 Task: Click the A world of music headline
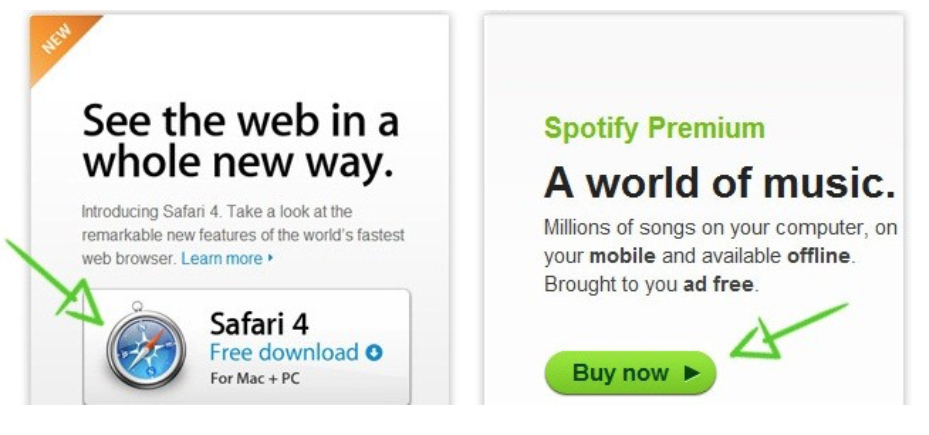(x=719, y=183)
